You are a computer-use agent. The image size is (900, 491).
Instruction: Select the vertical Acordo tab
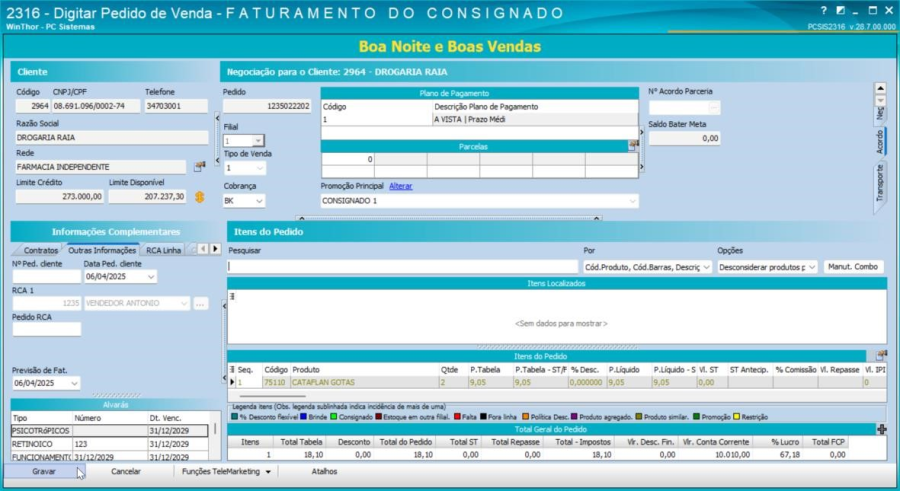879,142
